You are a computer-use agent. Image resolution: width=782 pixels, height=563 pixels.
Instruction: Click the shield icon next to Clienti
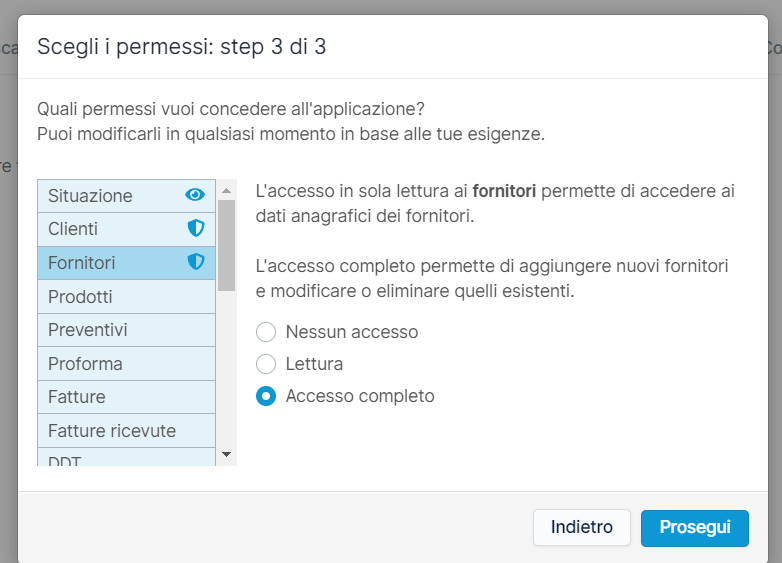coord(196,229)
